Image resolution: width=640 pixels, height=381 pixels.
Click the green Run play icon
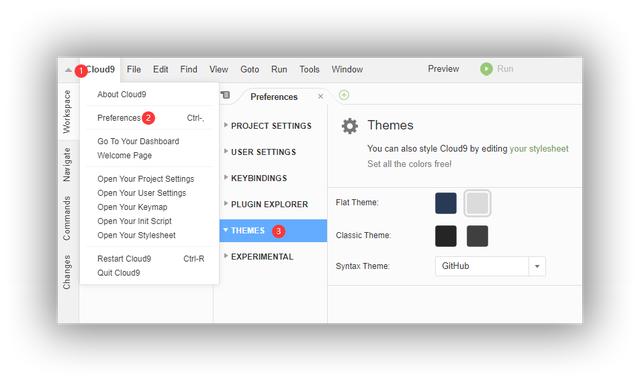pos(486,69)
